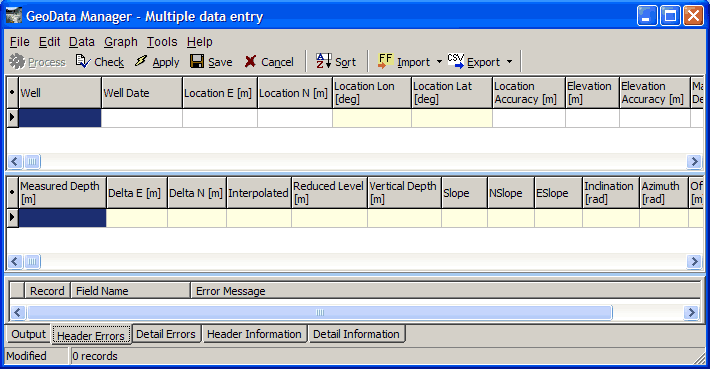
Task: Click the Sort A-Z icon
Action: (324, 61)
